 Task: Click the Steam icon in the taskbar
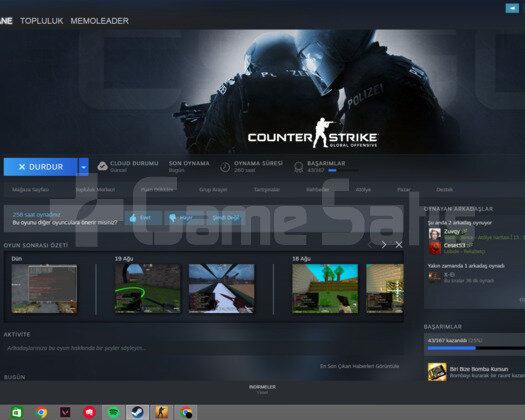point(137,412)
